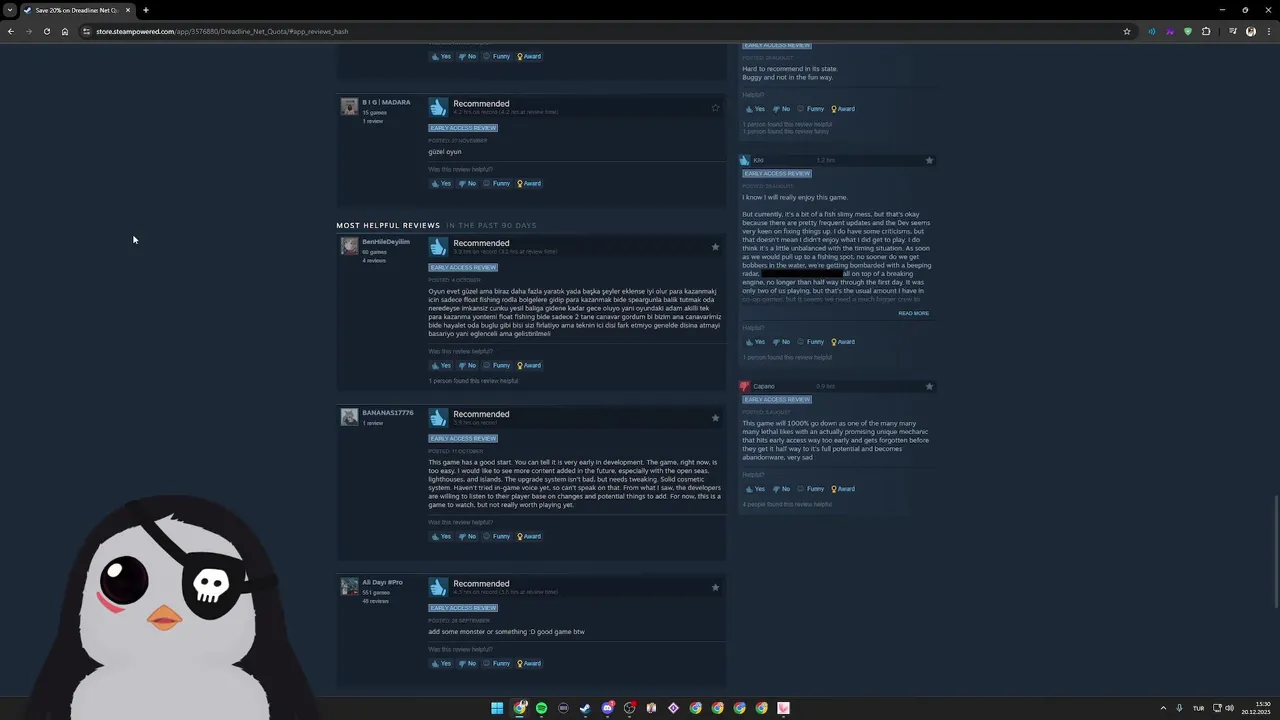Open Steam from the taskbar
This screenshot has height=720, width=1280.
click(x=585, y=708)
